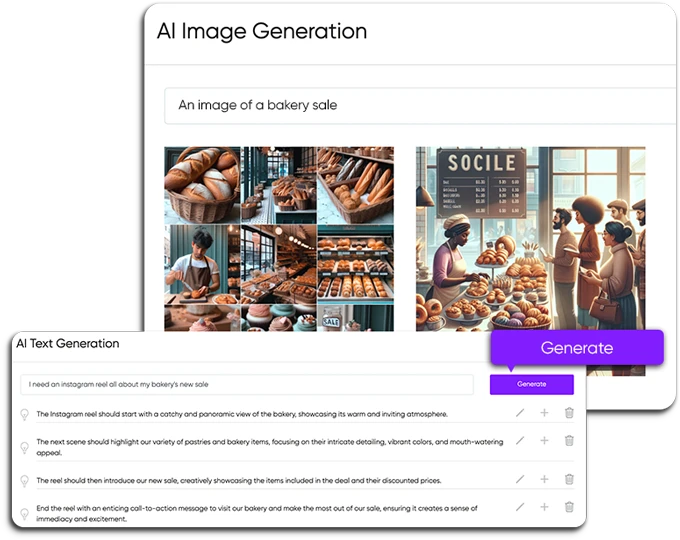Click the 'AI Image Generation' heading

coord(262,32)
